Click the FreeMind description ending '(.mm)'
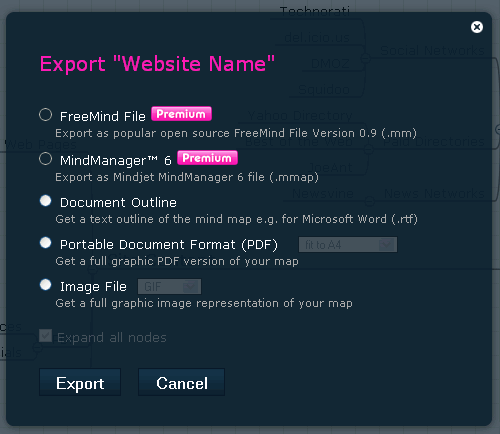 point(236,133)
